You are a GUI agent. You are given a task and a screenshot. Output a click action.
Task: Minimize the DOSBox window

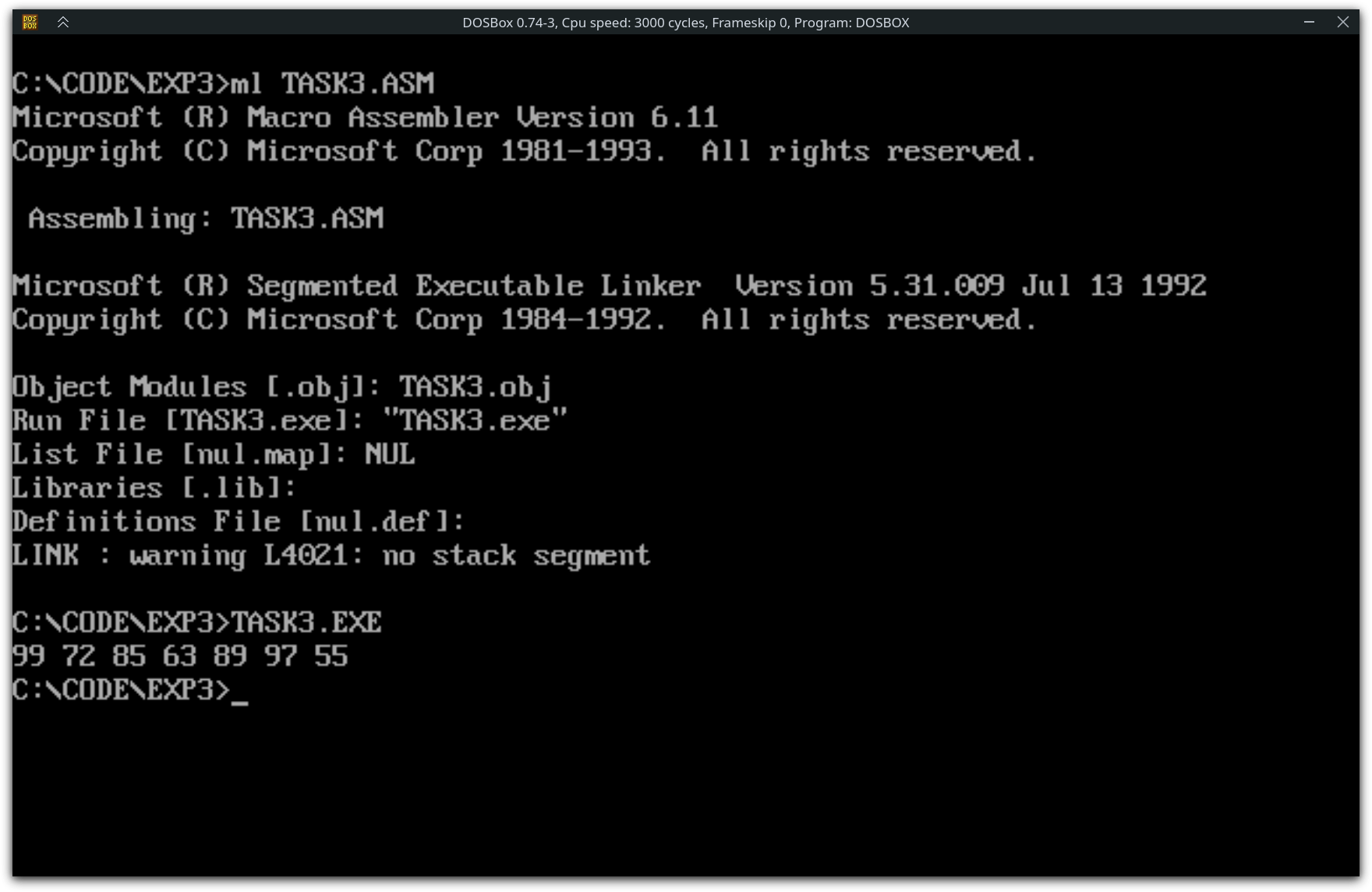click(x=1309, y=22)
